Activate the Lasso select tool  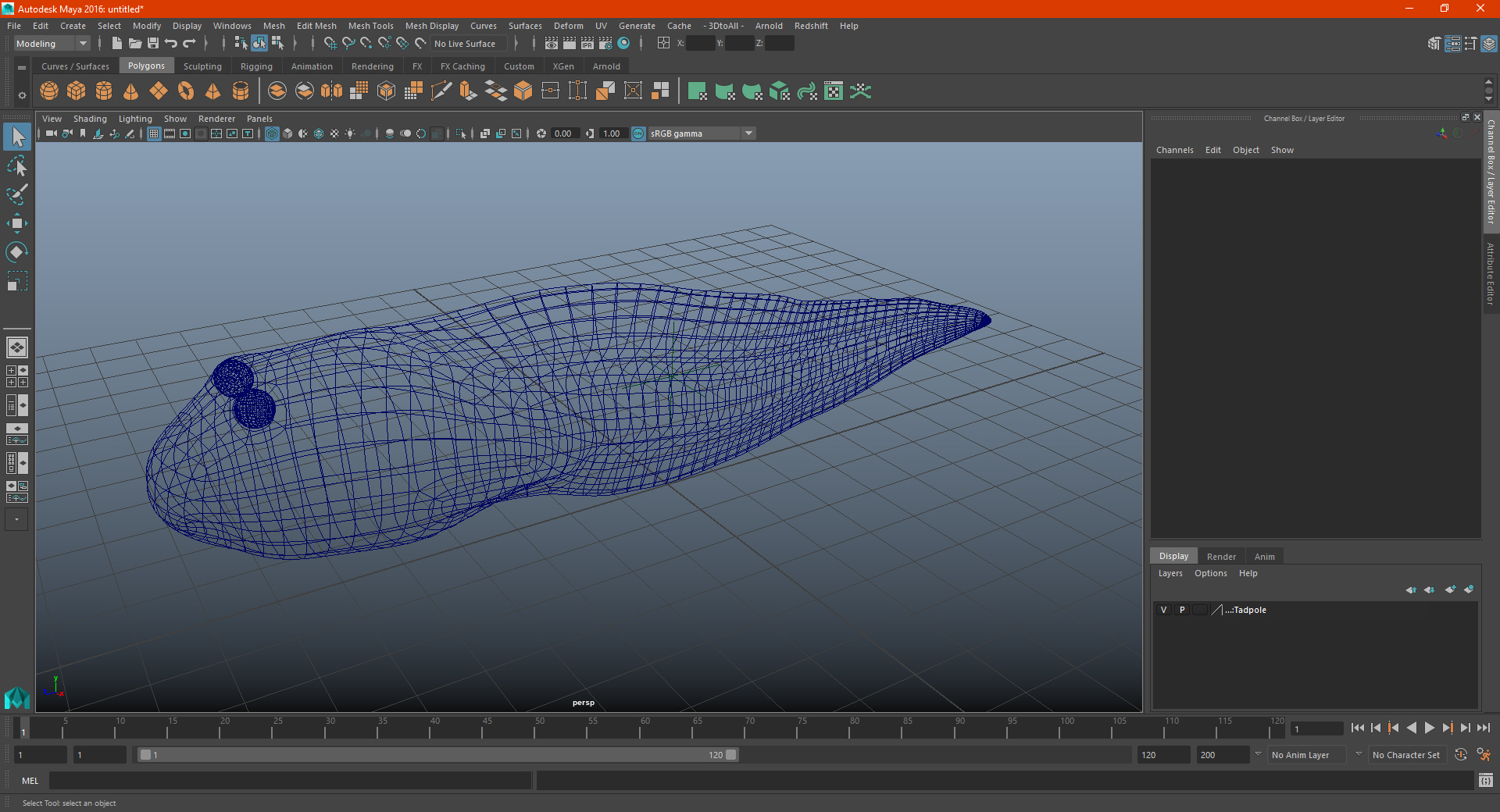point(17,166)
